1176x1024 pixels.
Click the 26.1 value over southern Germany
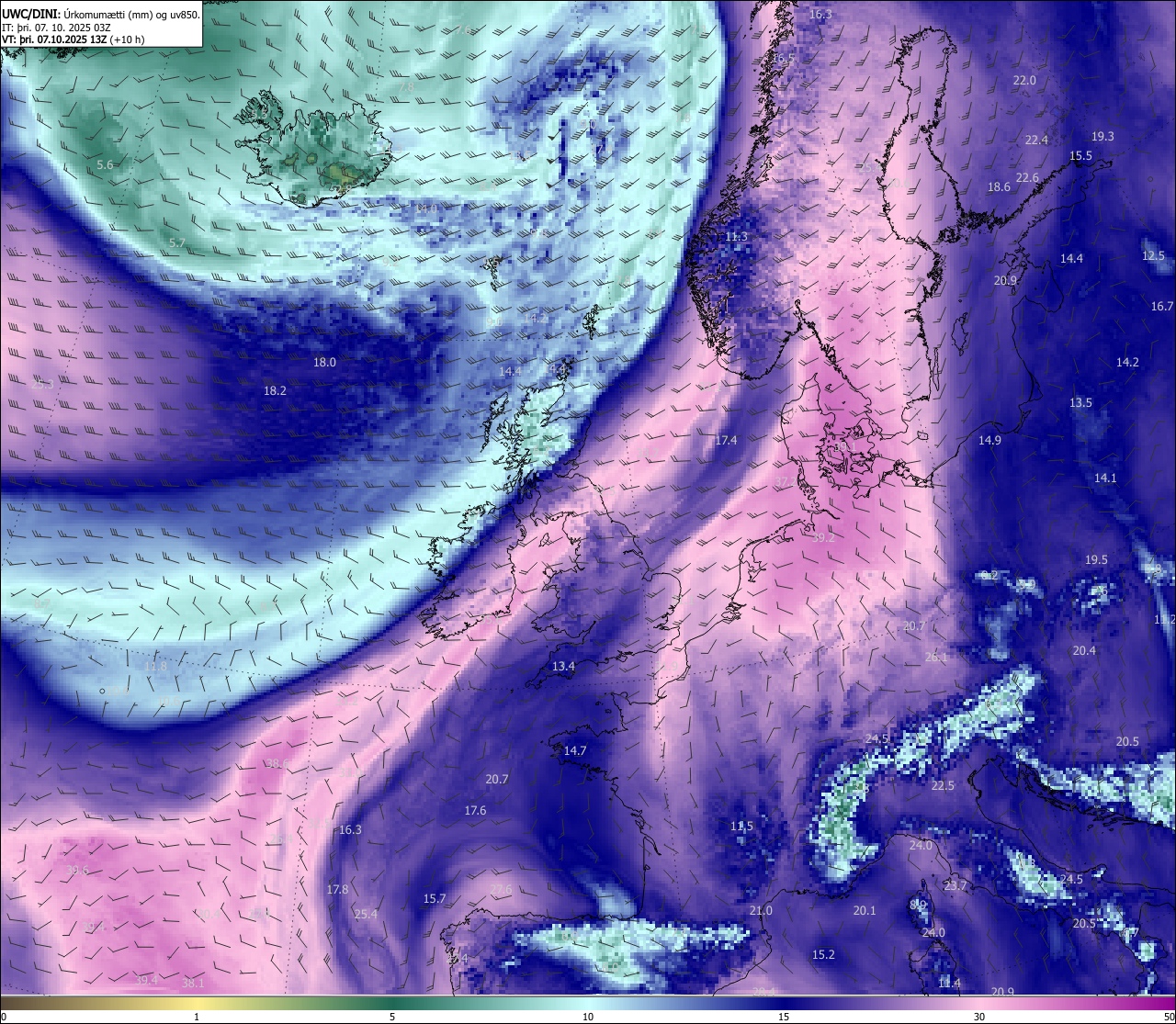coord(935,658)
